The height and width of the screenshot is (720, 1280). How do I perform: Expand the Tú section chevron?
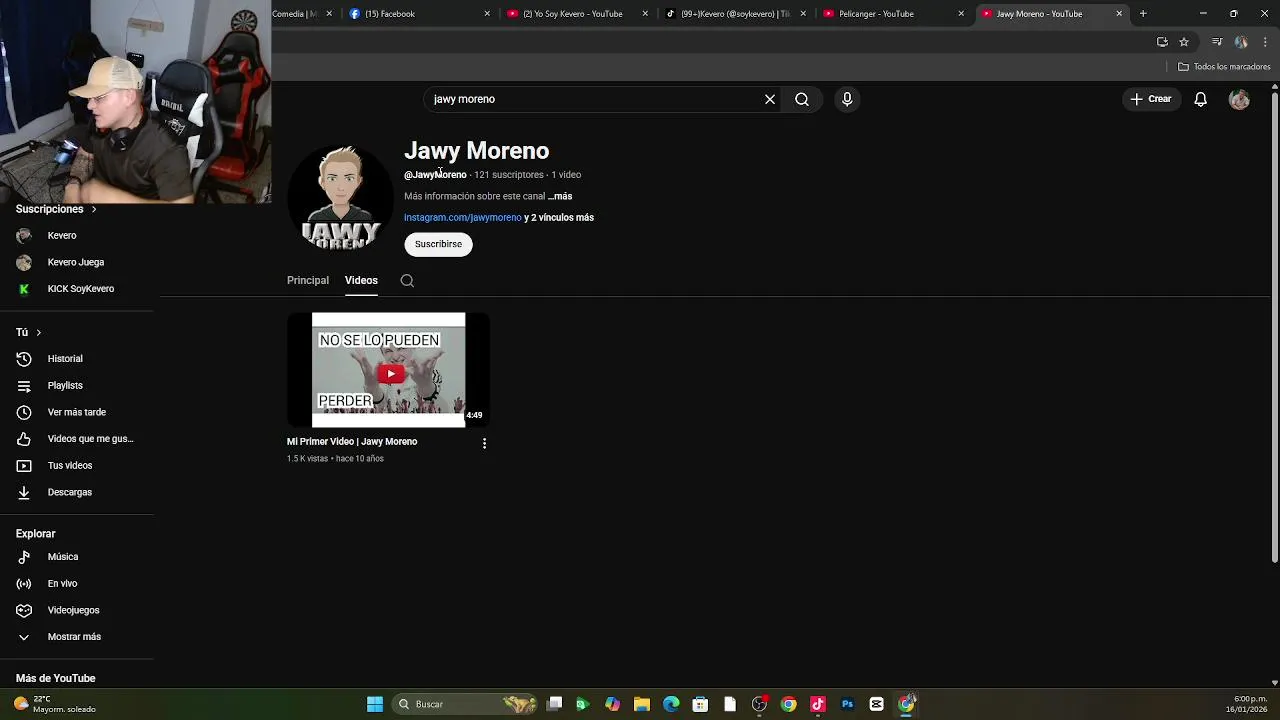(x=39, y=332)
